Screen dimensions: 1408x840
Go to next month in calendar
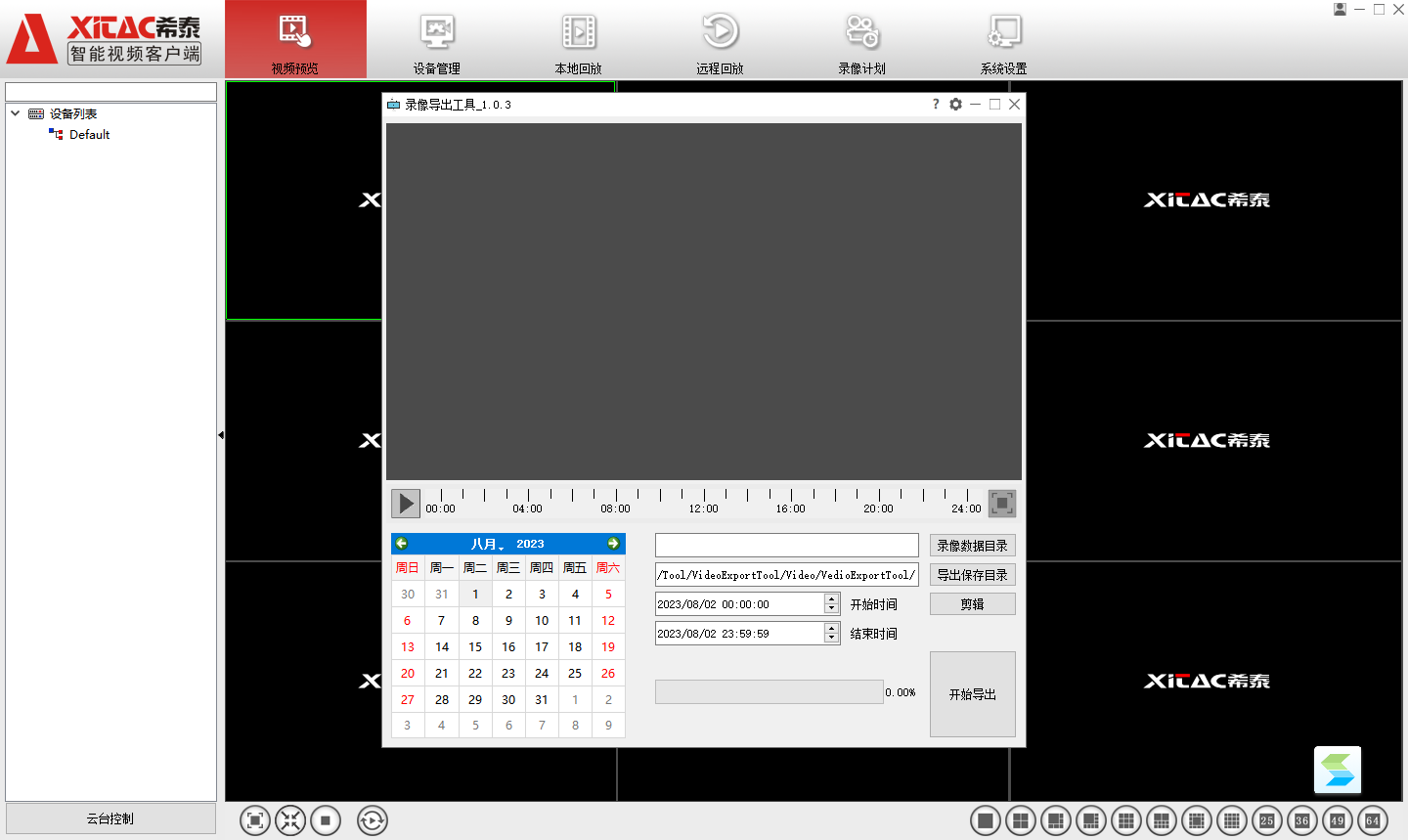613,544
